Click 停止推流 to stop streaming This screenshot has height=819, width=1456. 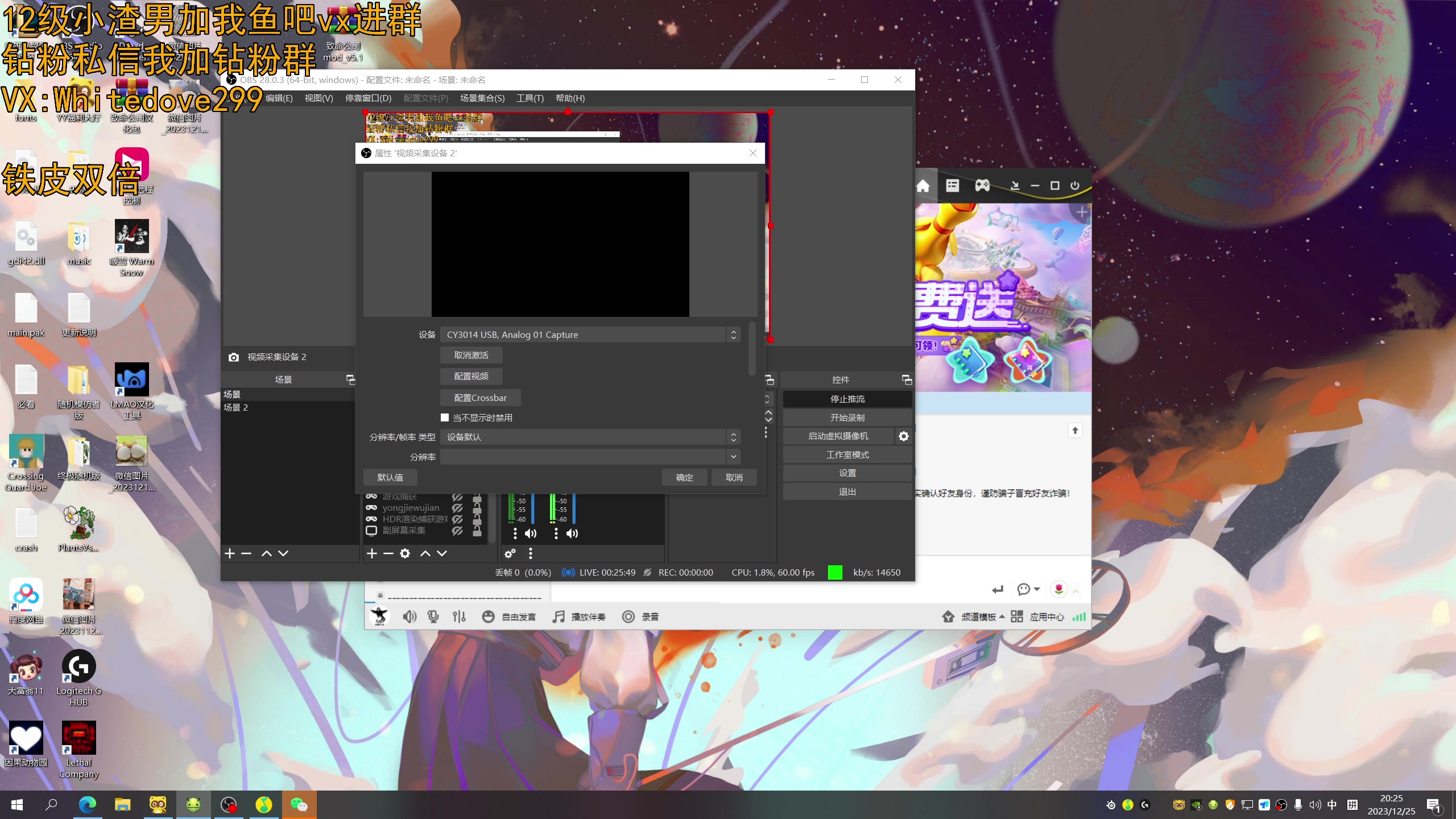tap(847, 399)
